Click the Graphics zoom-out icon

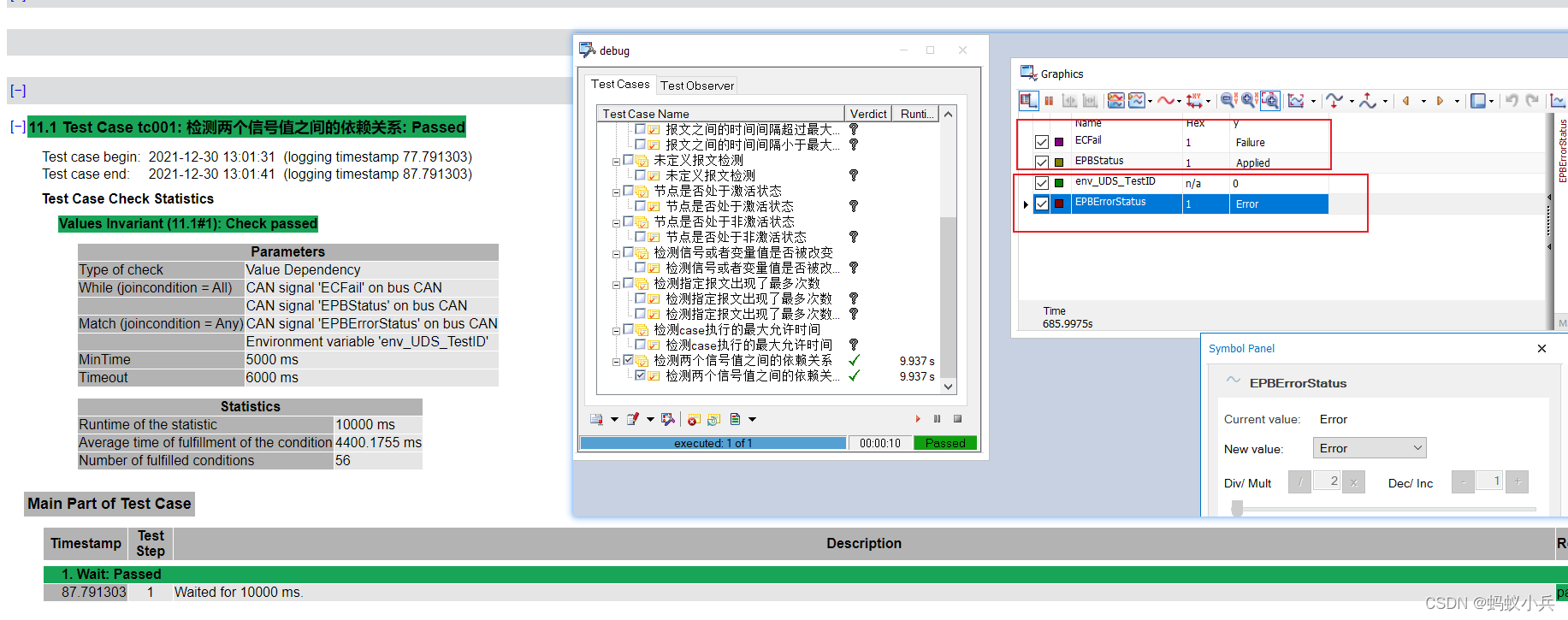(x=1228, y=101)
